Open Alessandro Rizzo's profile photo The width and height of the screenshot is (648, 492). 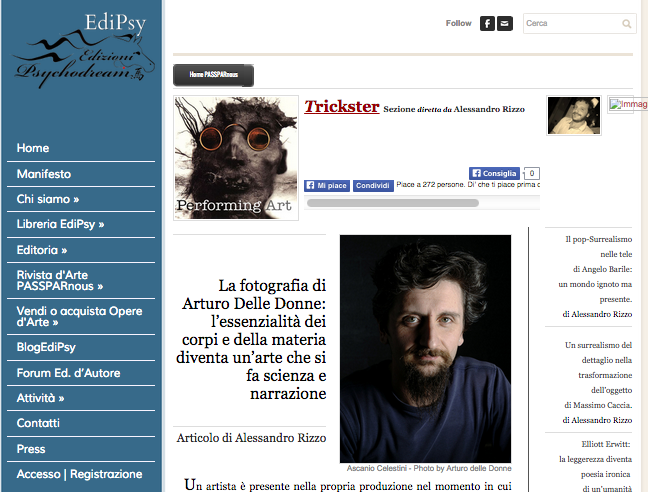click(x=574, y=115)
